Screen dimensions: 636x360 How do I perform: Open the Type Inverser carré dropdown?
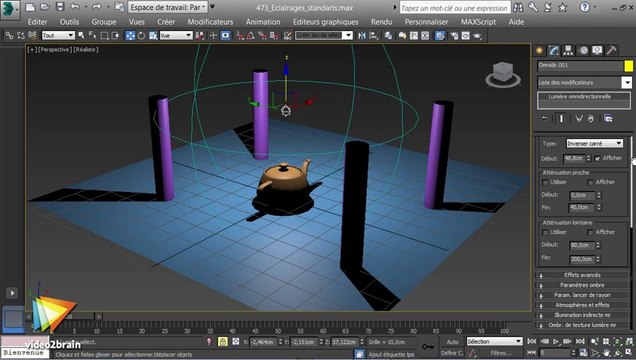[x=595, y=144]
